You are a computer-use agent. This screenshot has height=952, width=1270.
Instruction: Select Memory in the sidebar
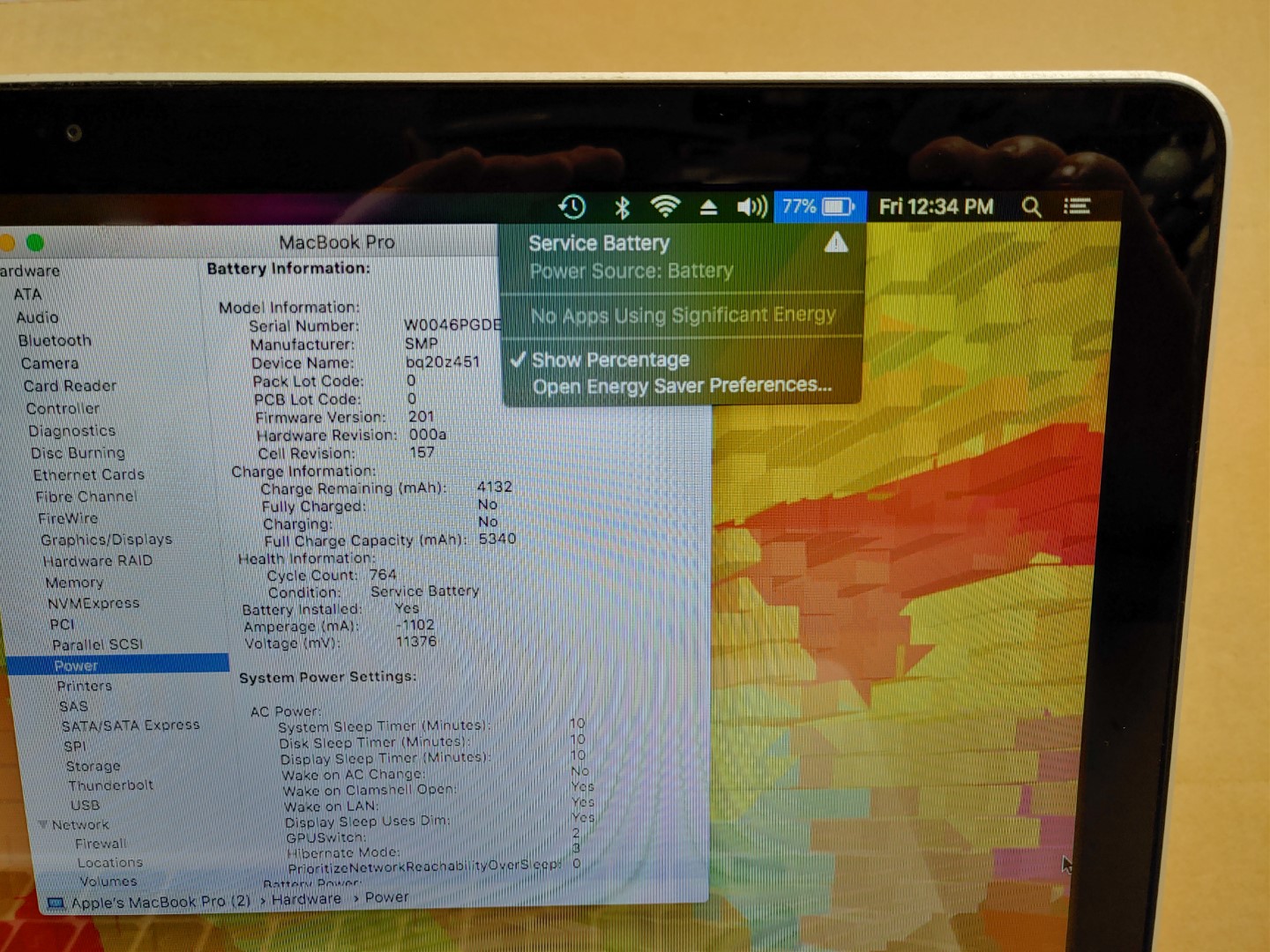tap(74, 583)
